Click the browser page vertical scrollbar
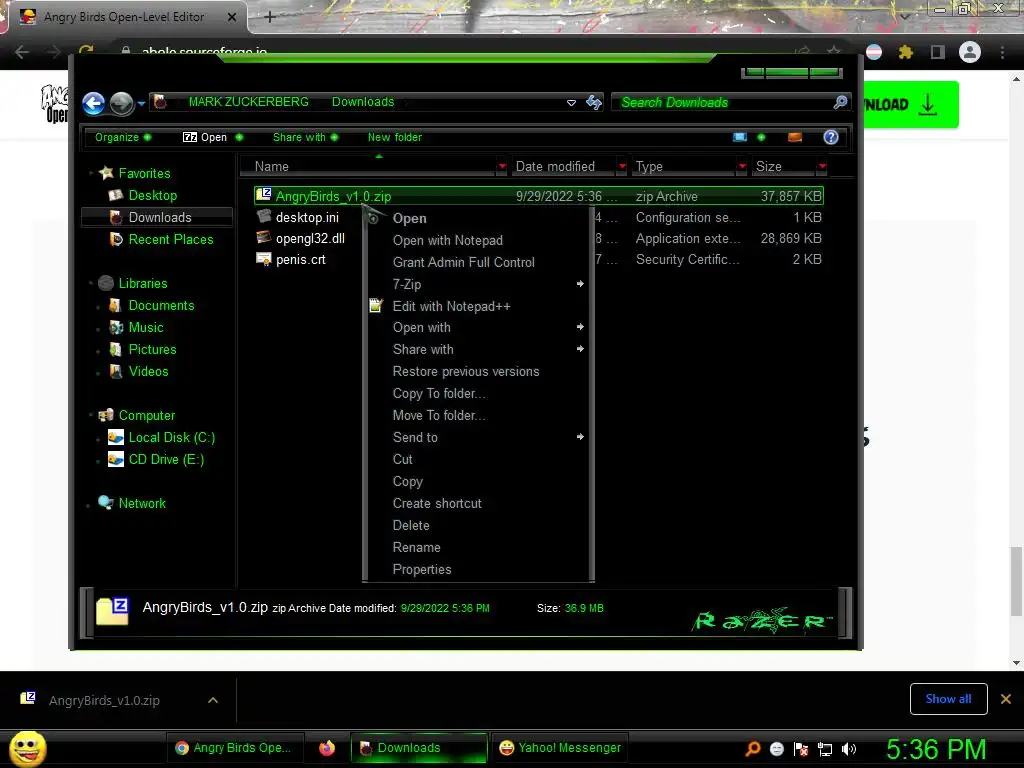This screenshot has width=1024, height=768. (x=1016, y=581)
